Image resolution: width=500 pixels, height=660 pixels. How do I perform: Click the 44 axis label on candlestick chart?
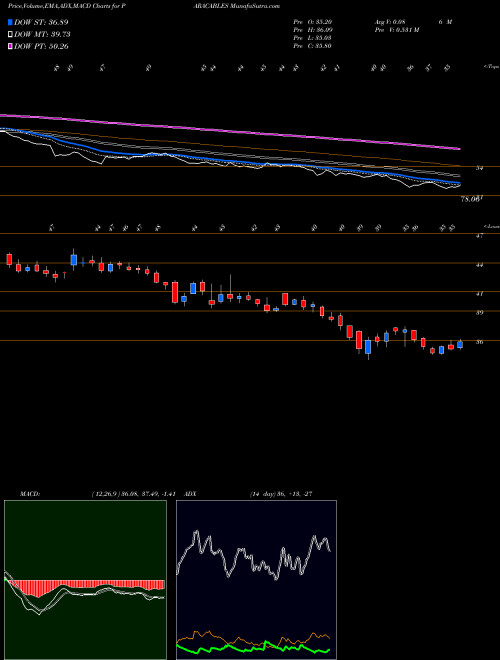click(479, 265)
